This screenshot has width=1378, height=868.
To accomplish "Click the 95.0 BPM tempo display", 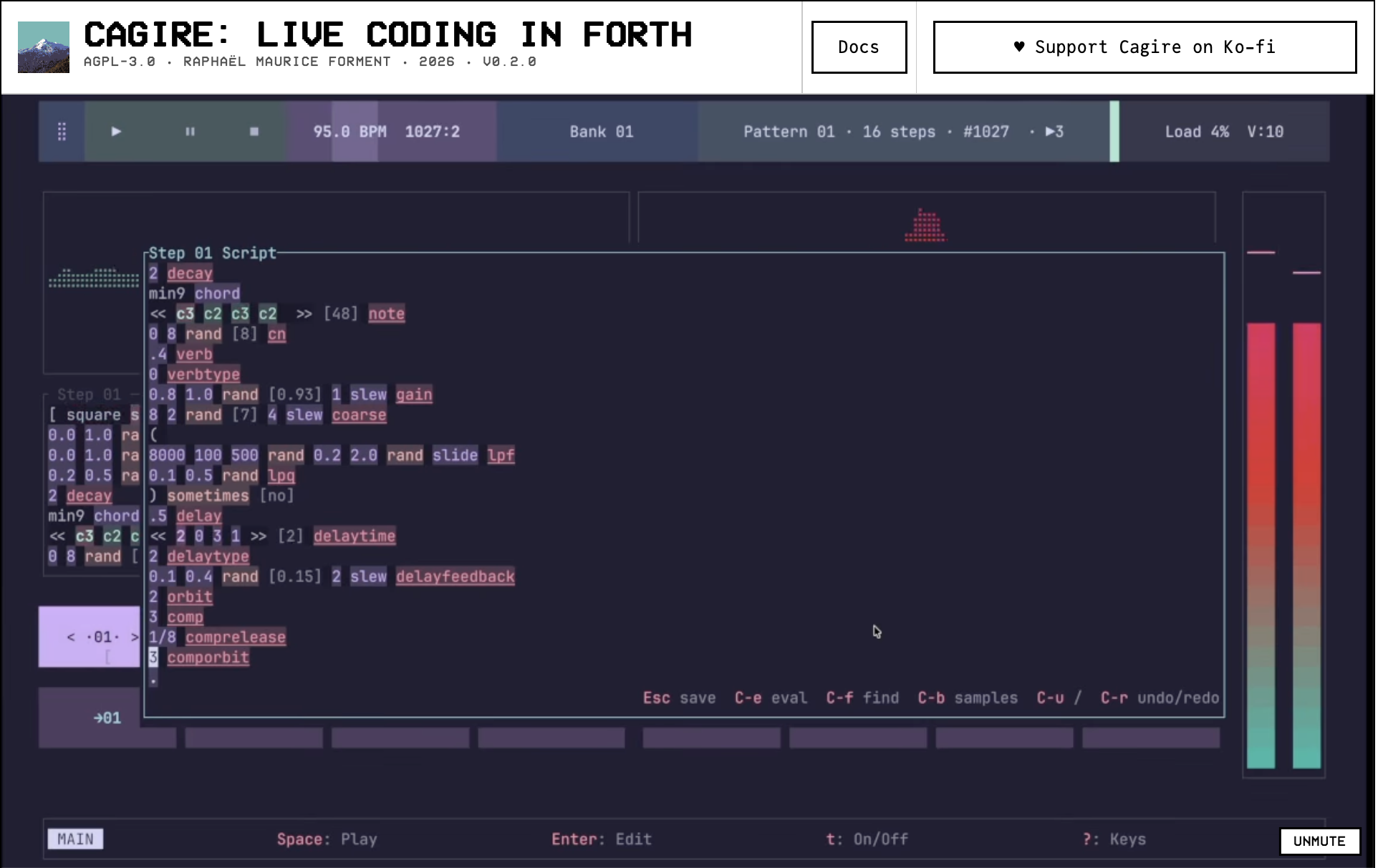I will click(x=350, y=132).
